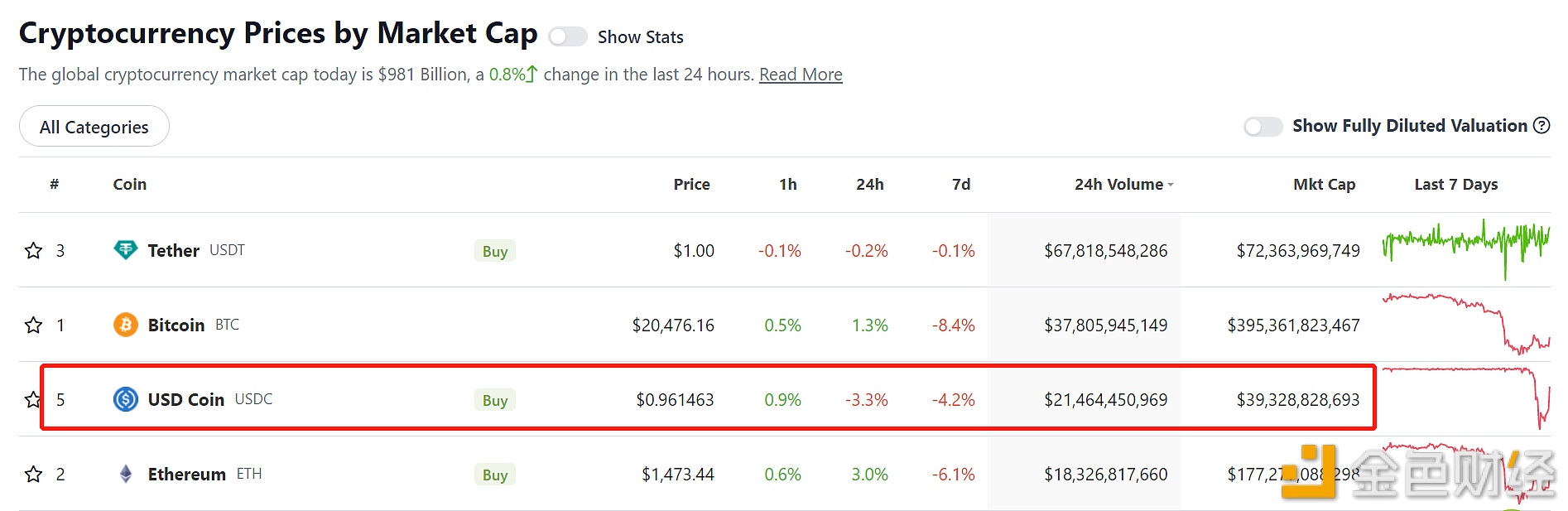Click Bitcoin 7d change -8.4%

coord(954,325)
